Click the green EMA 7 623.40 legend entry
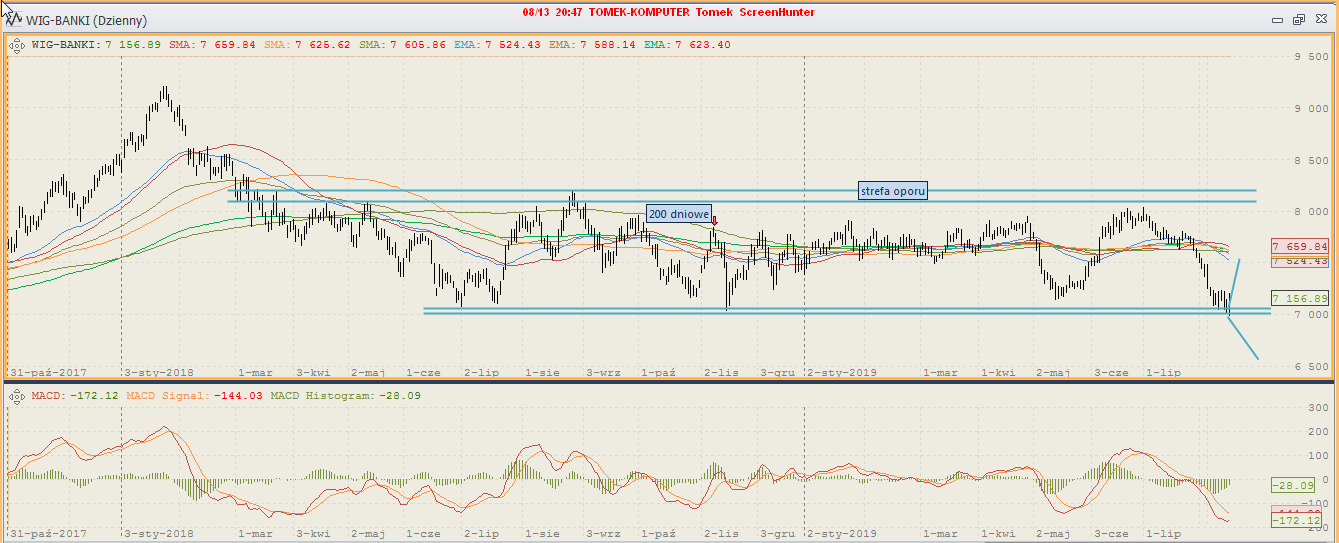The image size is (1339, 543). point(687,45)
